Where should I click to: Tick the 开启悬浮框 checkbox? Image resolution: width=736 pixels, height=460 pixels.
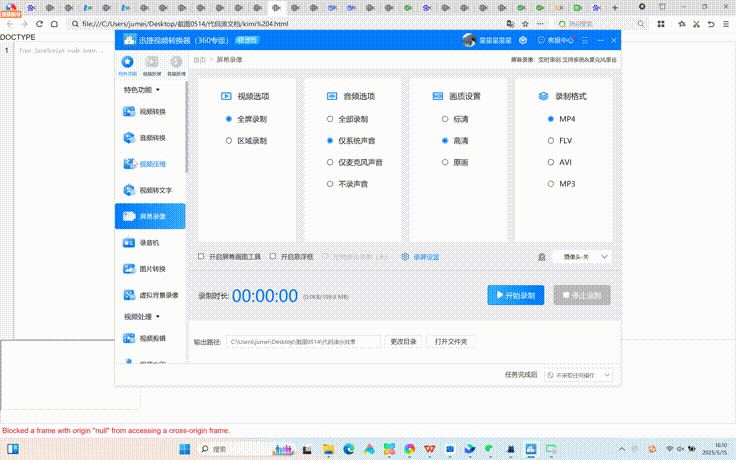(x=273, y=257)
